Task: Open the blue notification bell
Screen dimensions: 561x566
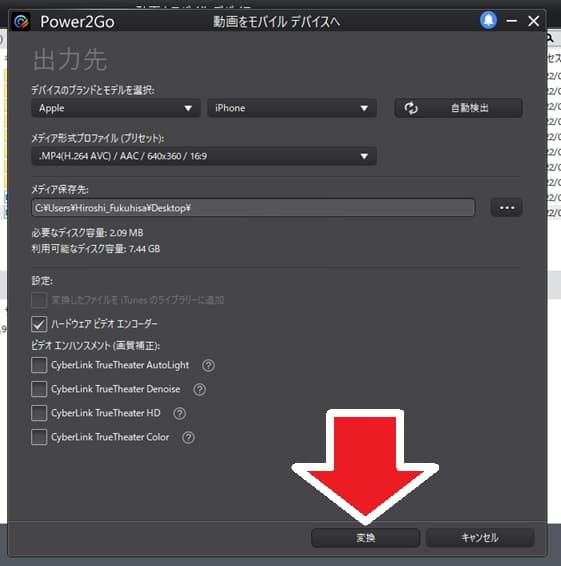Action: (x=488, y=21)
